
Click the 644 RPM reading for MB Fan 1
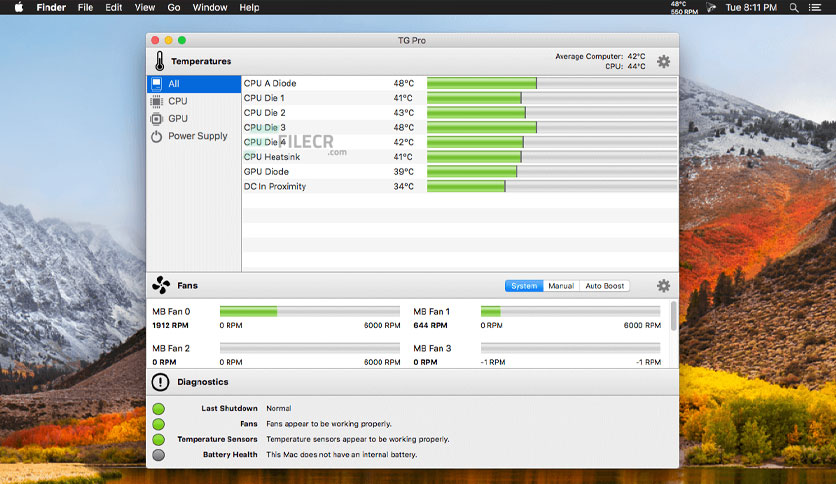[430, 325]
